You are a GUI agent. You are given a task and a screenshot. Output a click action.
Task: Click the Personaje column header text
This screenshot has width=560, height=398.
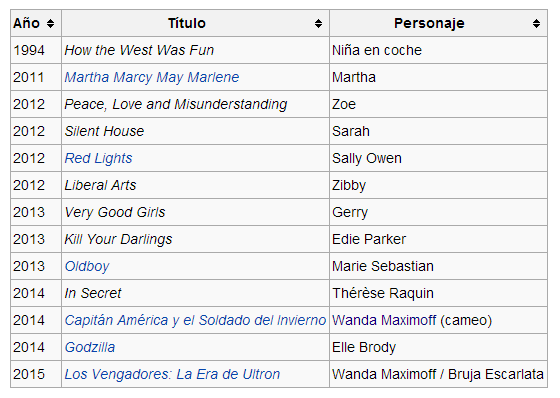coord(429,23)
